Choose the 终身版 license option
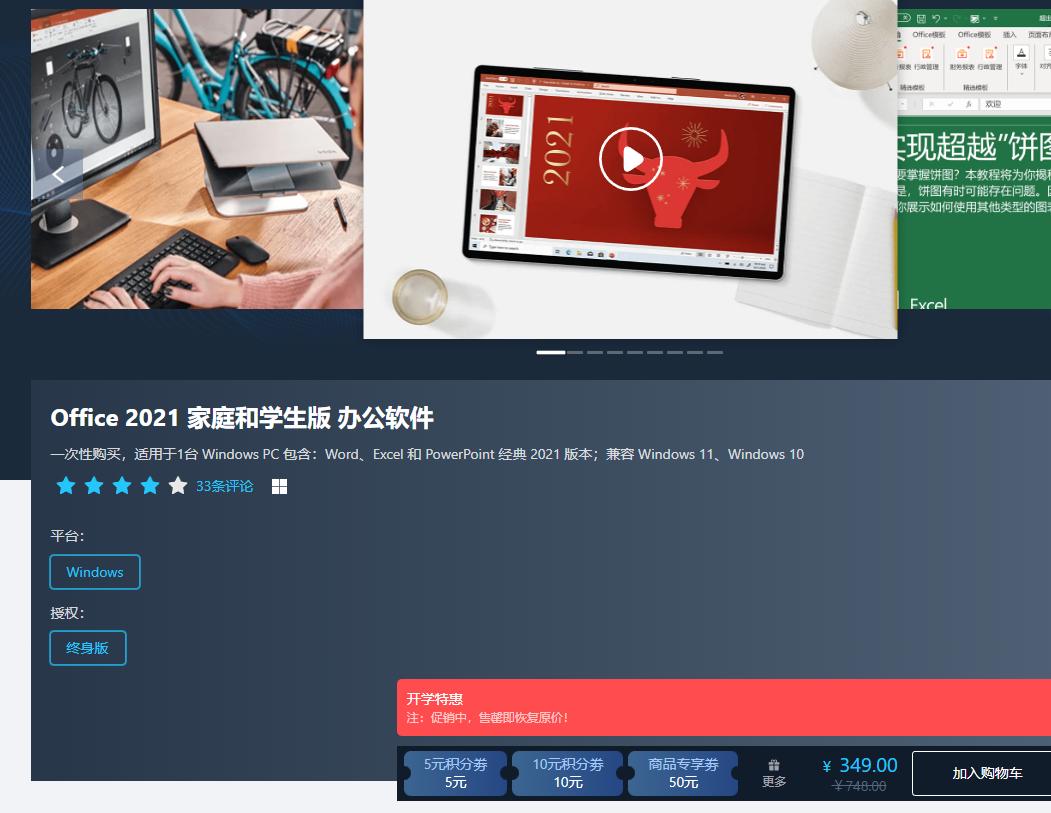This screenshot has width=1051, height=813. coord(87,648)
